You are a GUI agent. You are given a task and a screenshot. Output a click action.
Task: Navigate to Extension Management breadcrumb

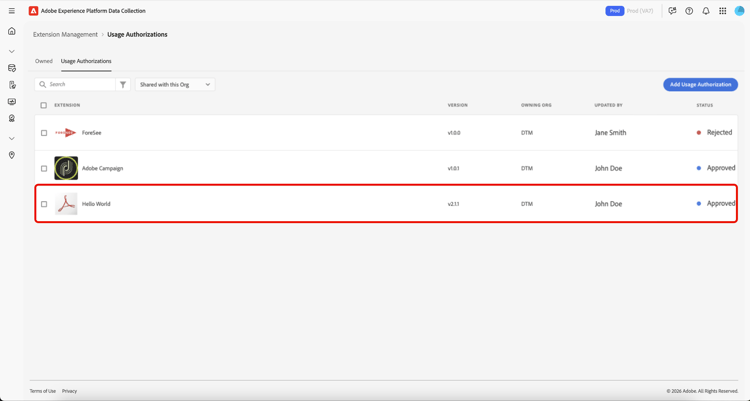pos(65,34)
